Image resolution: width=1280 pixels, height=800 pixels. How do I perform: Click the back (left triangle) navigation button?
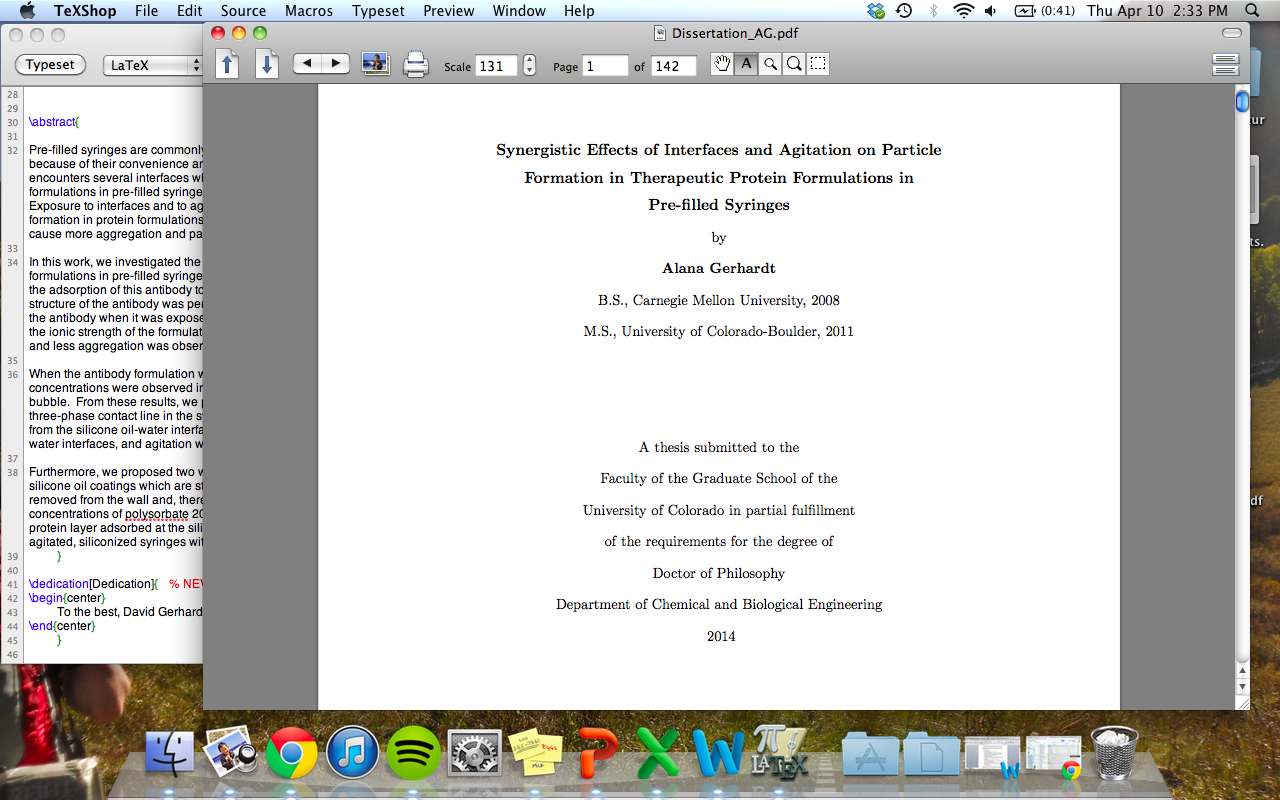[307, 64]
